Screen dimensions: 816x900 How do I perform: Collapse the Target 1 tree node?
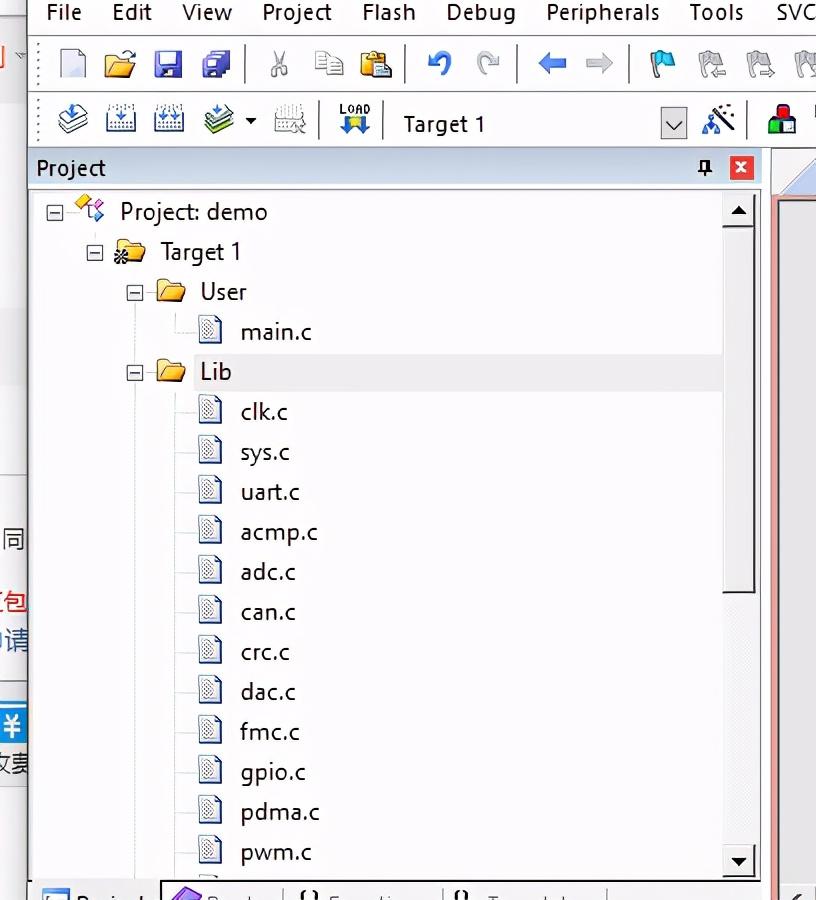click(x=95, y=253)
